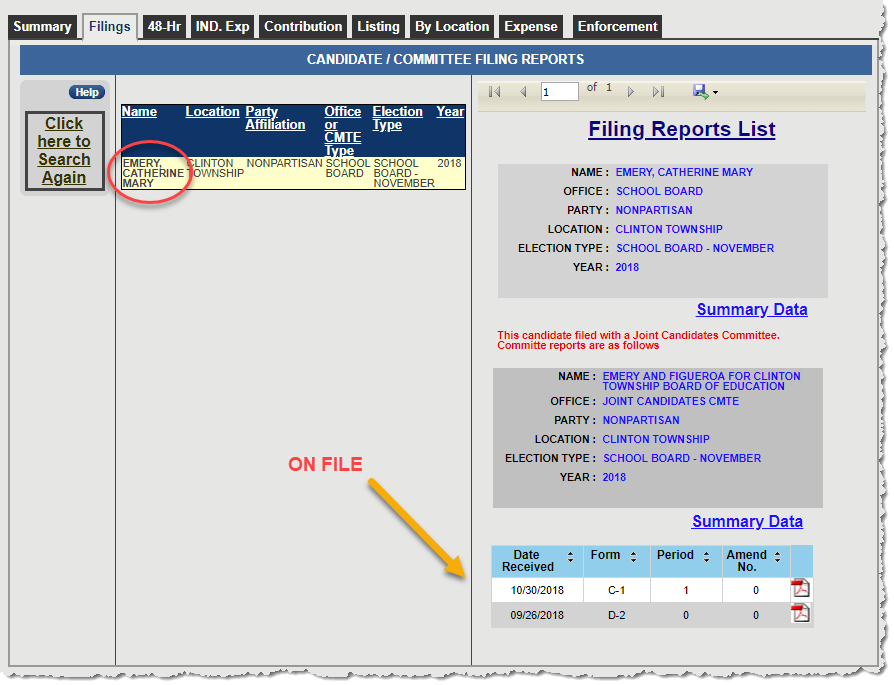Sort by Period column arrows
Viewport: 894px width, 685px height.
point(706,557)
